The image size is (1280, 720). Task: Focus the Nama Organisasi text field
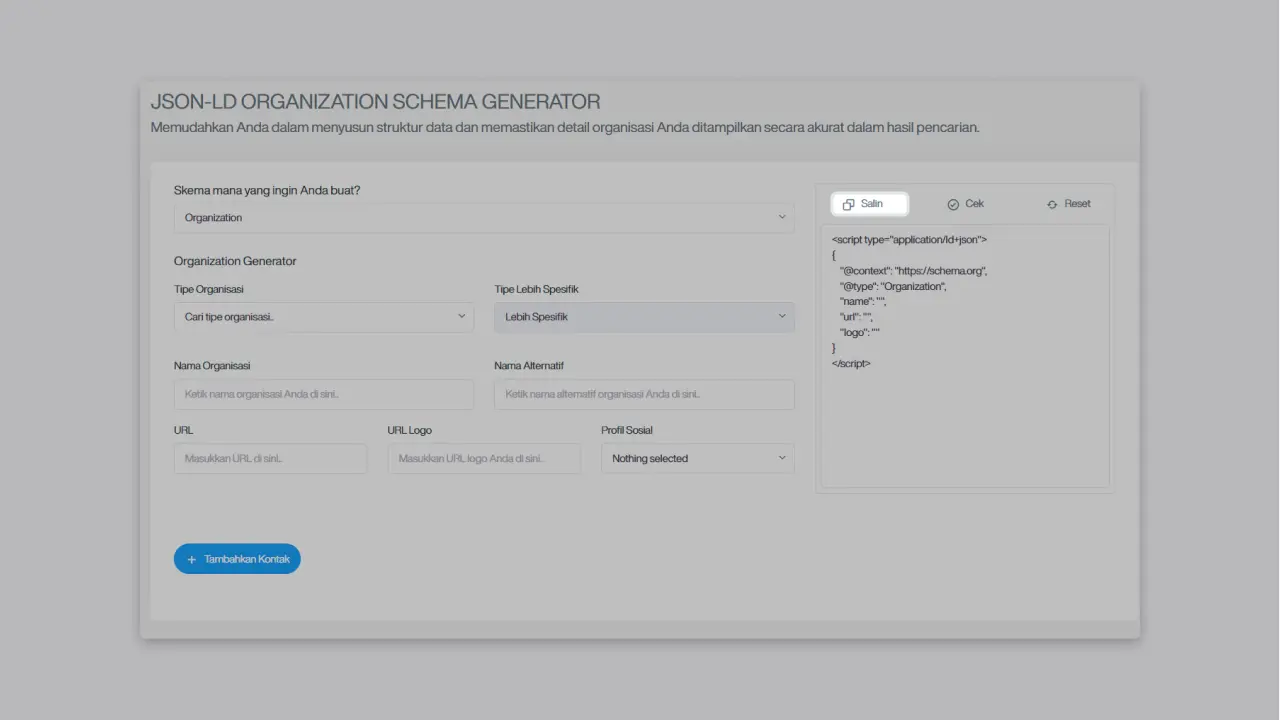(x=323, y=394)
